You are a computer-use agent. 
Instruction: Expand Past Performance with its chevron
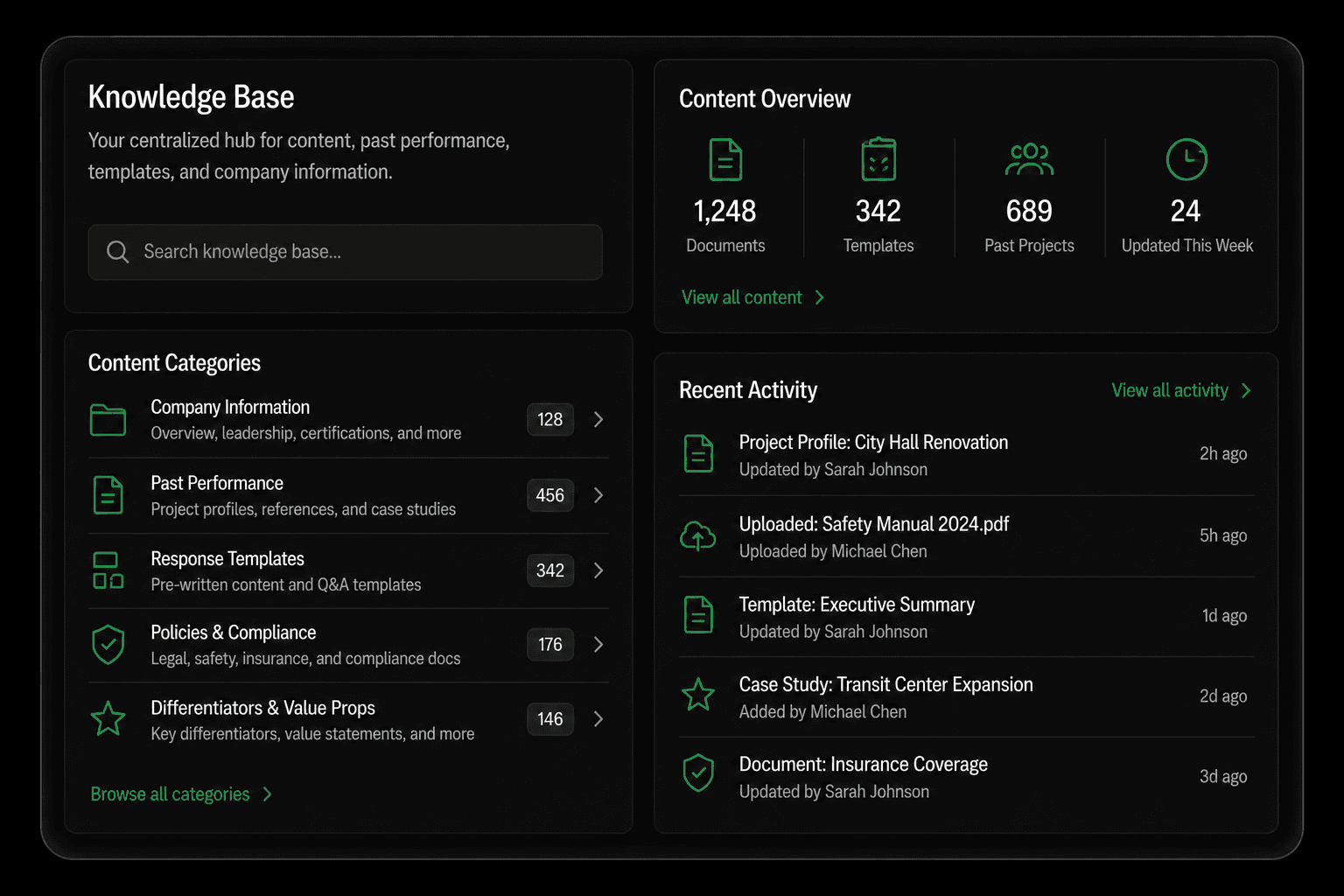(598, 495)
